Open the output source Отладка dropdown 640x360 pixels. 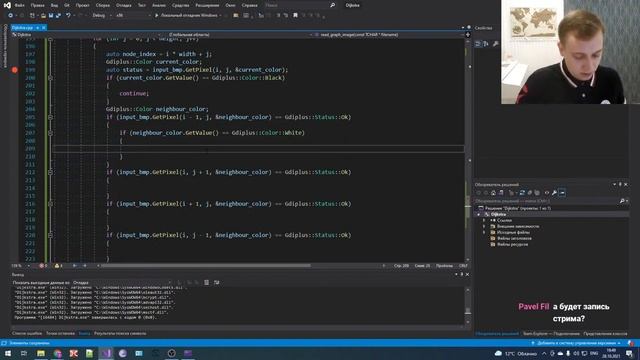tap(122, 282)
